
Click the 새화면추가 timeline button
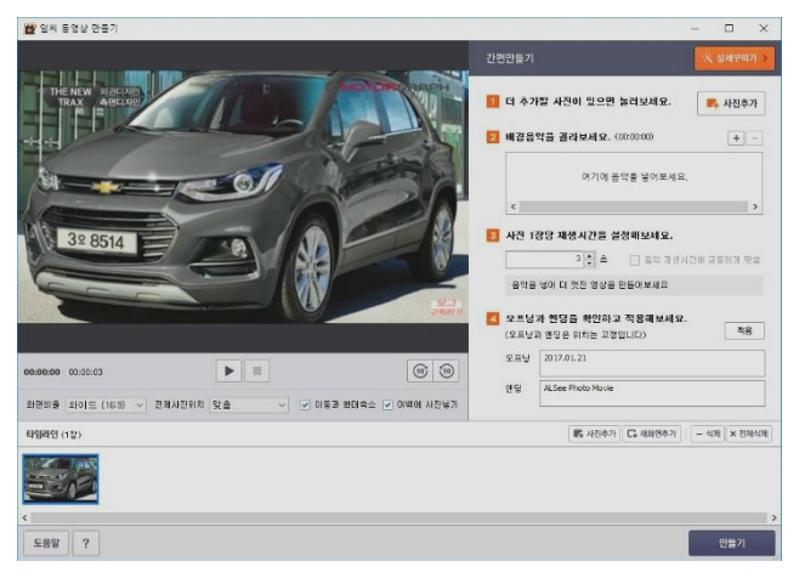coord(651,434)
